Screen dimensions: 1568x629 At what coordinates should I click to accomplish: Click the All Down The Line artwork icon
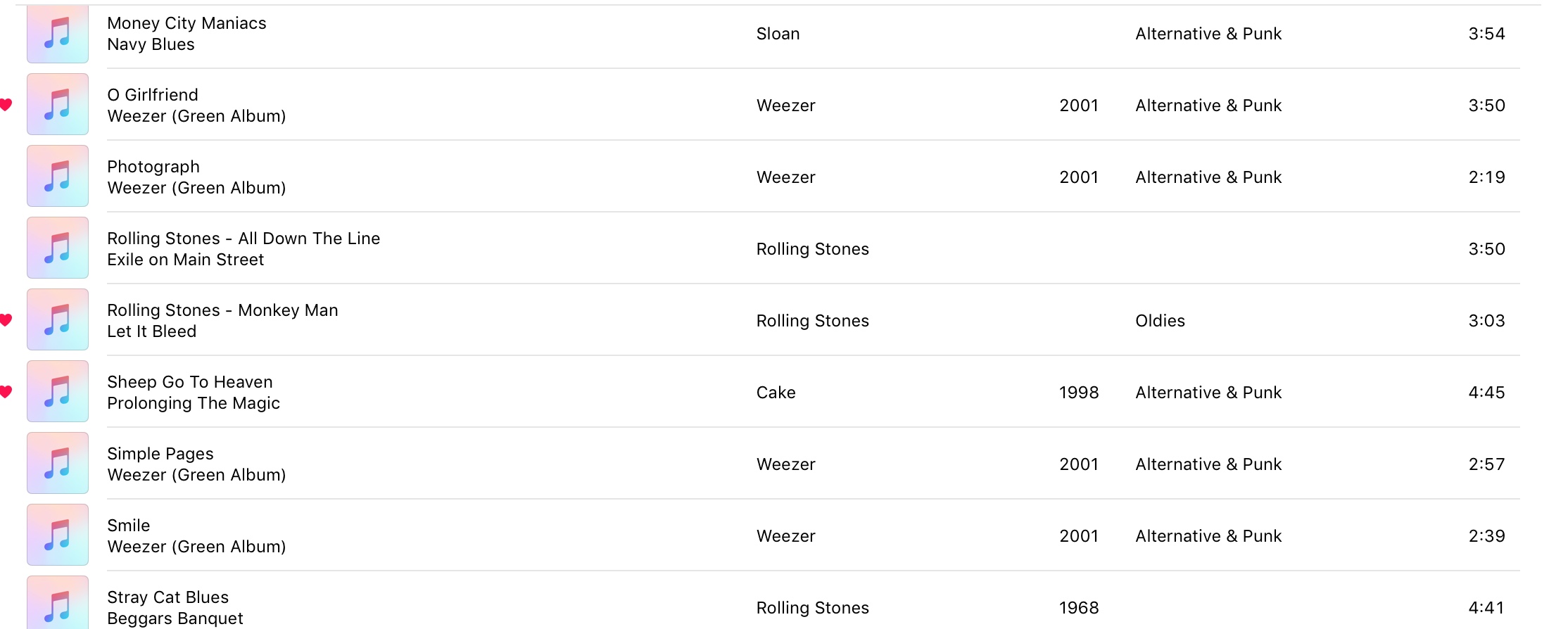(58, 248)
